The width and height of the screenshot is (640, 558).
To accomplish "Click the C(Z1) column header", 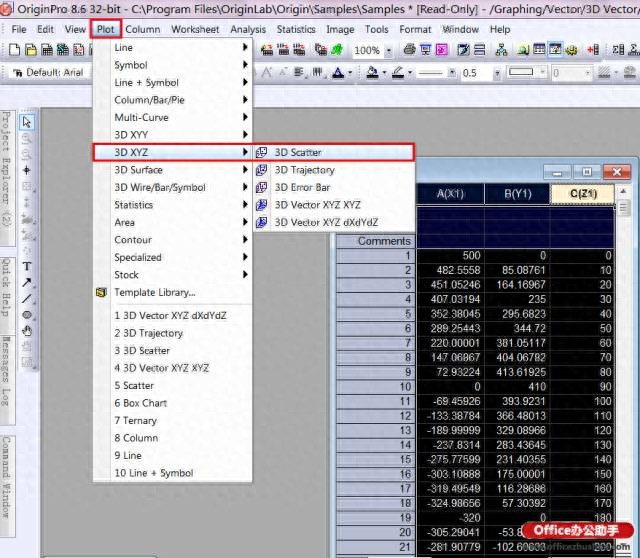I will (582, 193).
